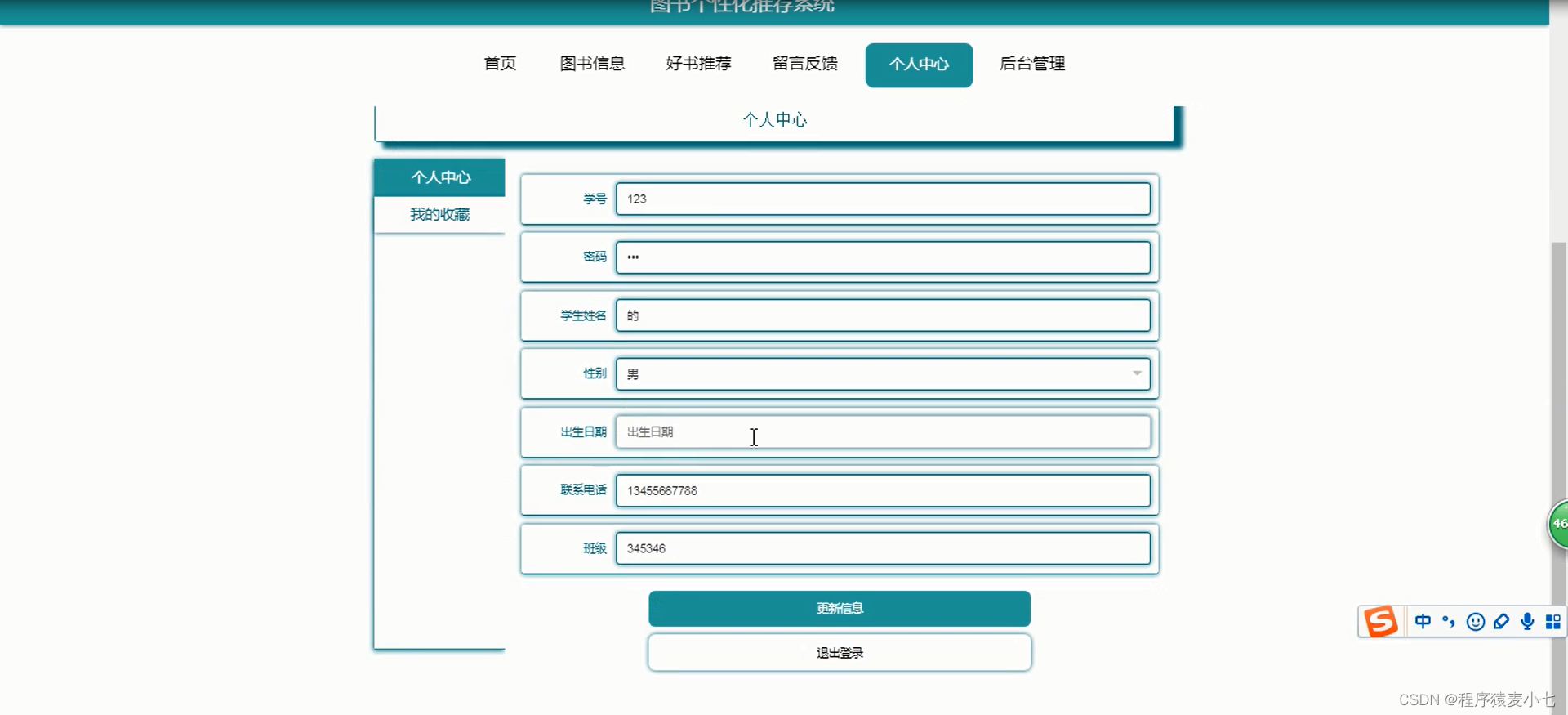Click the Sogou skin pen icon
1568x715 pixels.
(1501, 622)
